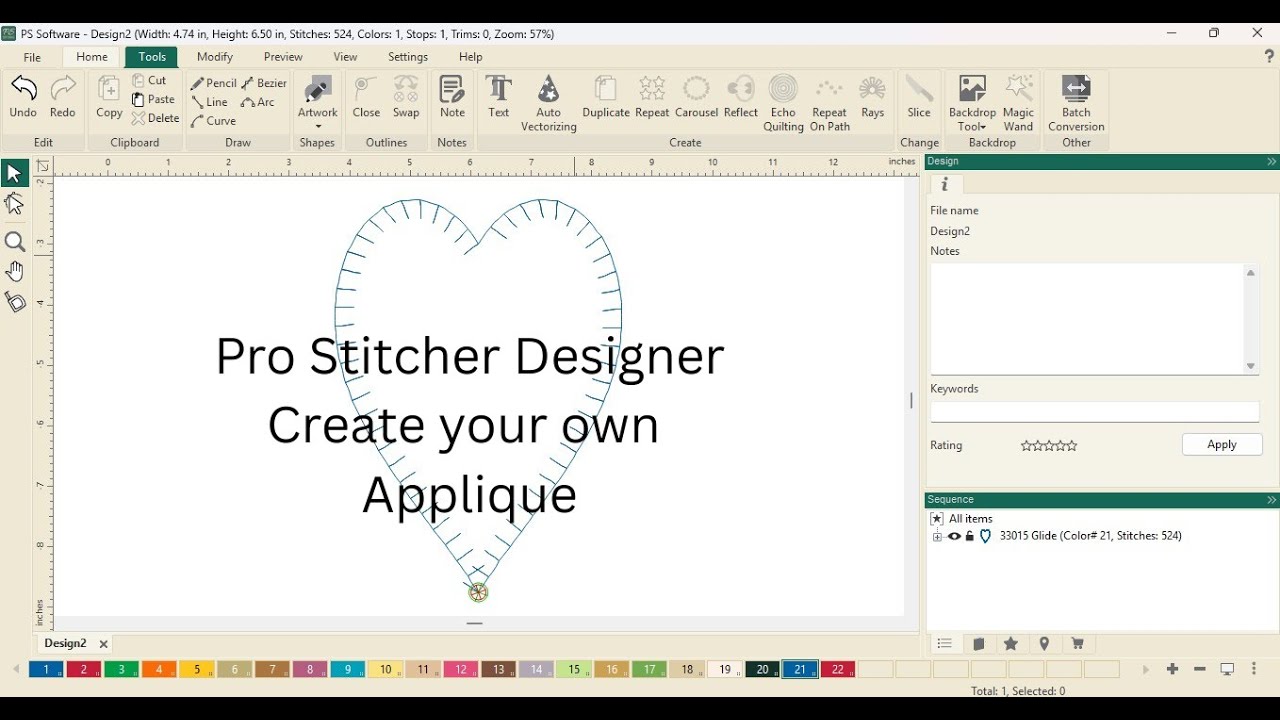This screenshot has width=1280, height=720.
Task: Close the Design2 document tab
Action: pos(103,645)
